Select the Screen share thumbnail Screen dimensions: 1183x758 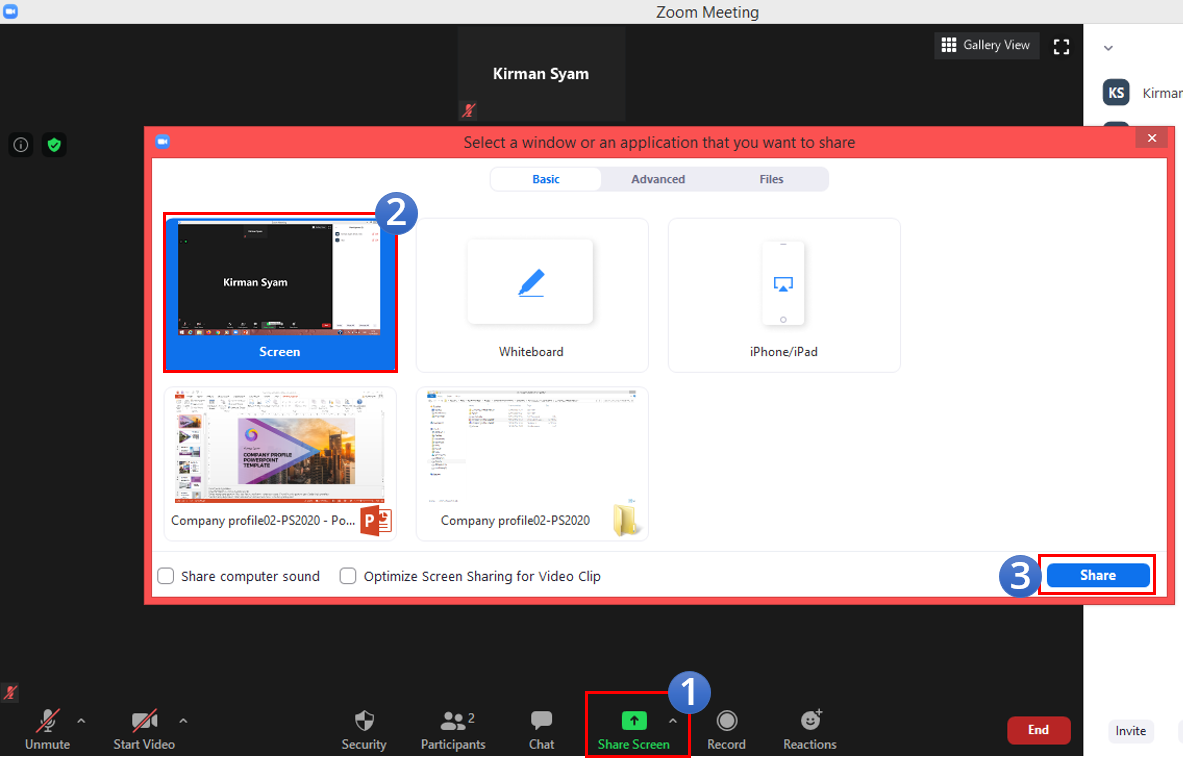(x=280, y=293)
